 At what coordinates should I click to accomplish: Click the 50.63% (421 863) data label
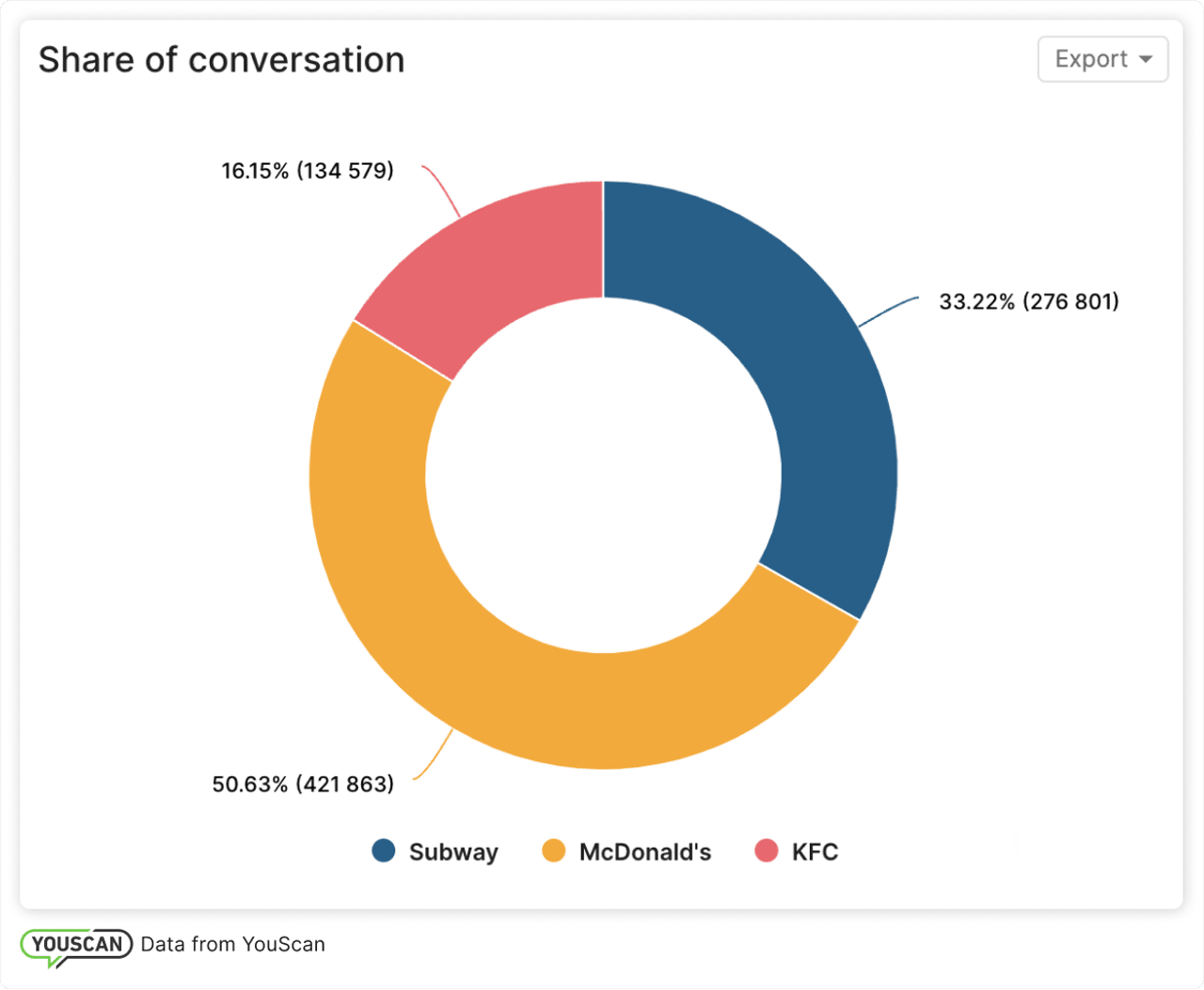pos(304,782)
